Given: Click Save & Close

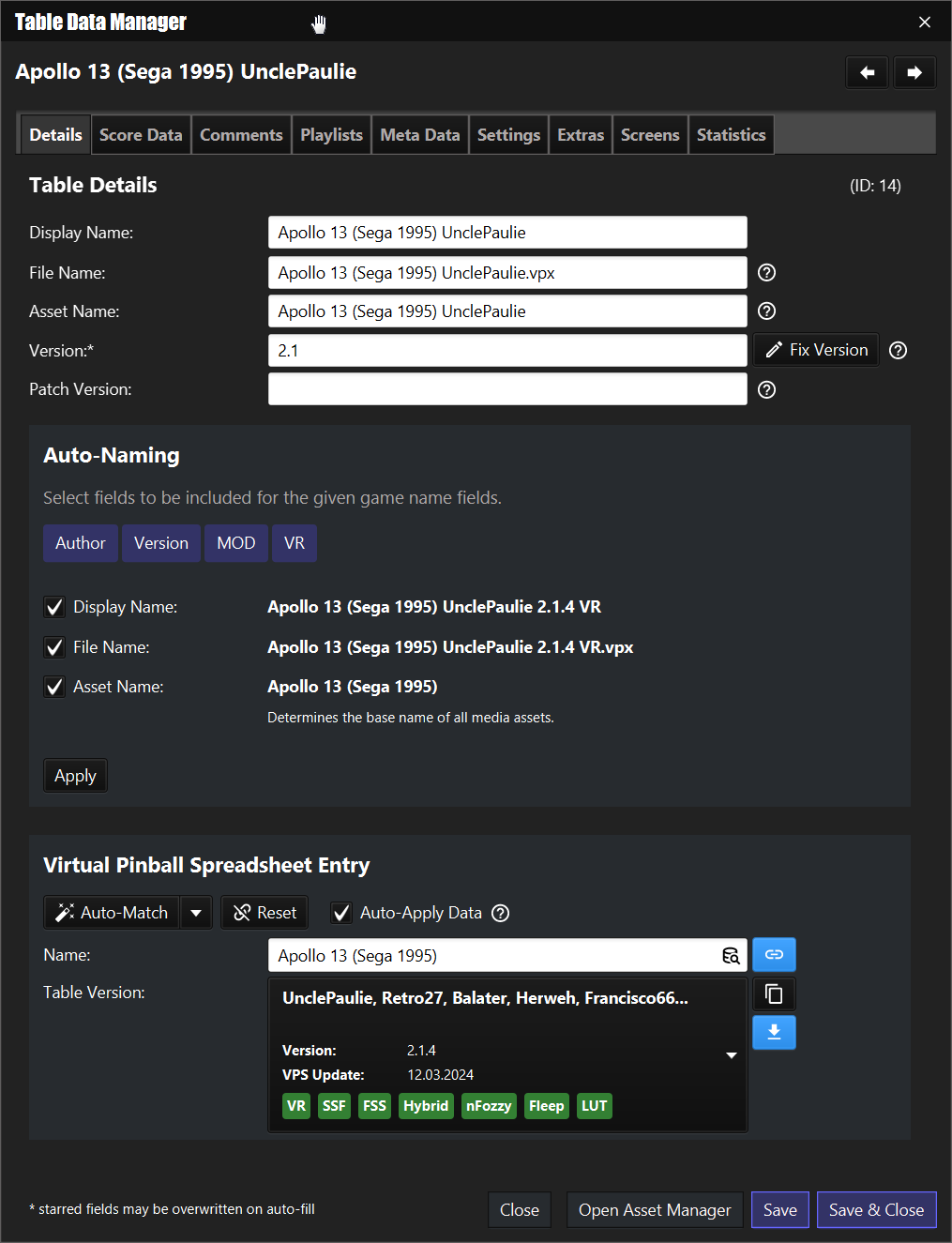Looking at the screenshot, I should coord(876,1210).
